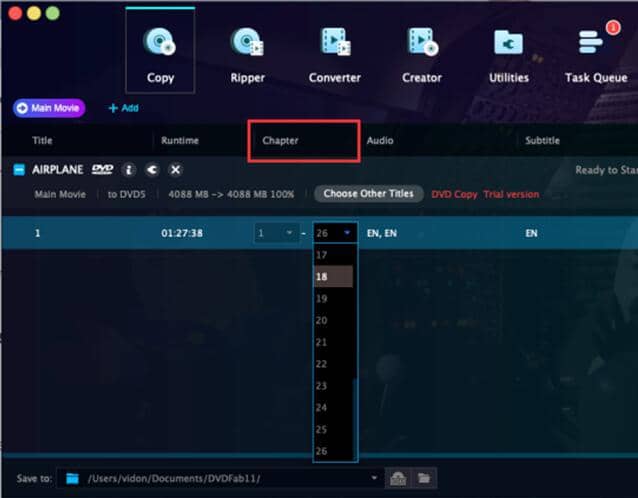Click the Runtime column header
Screen dimensions: 638x498
180,140
